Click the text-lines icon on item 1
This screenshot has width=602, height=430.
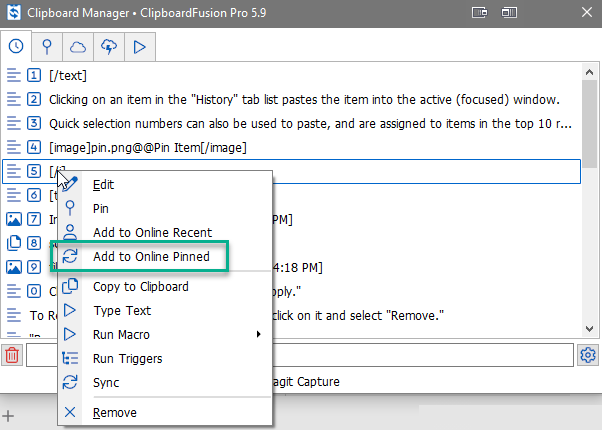[x=14, y=75]
